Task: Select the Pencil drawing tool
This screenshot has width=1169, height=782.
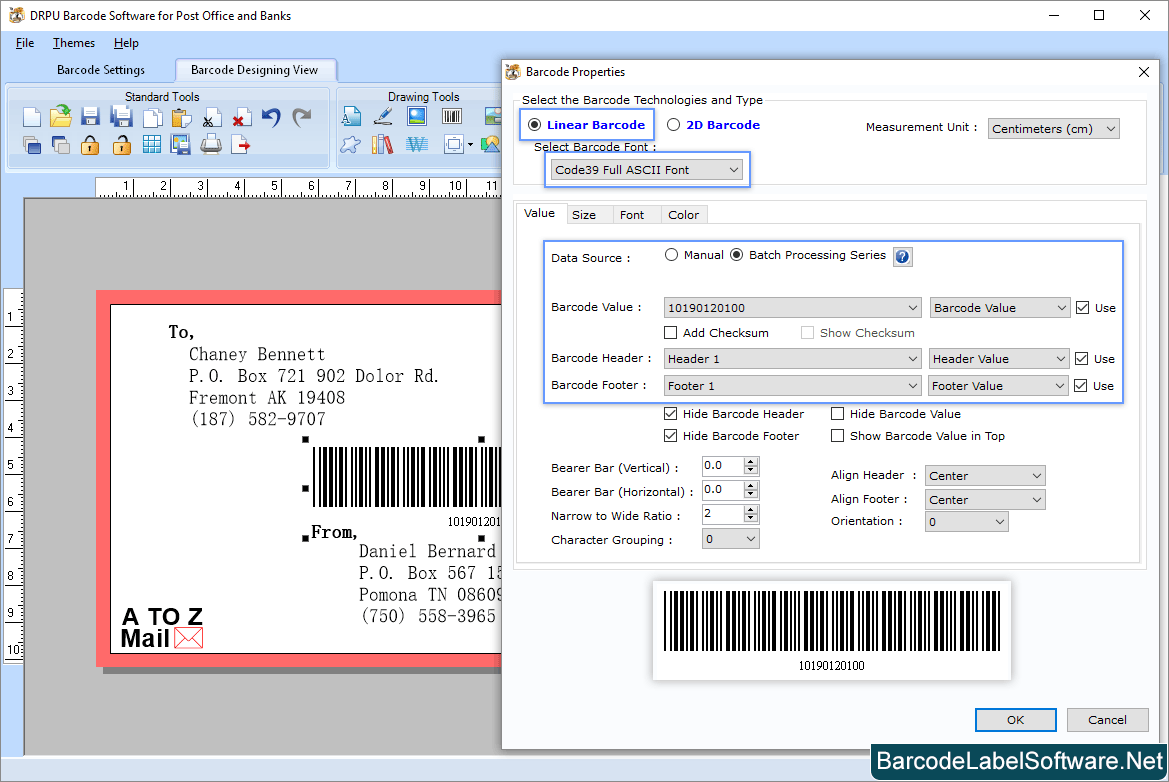Action: click(382, 116)
